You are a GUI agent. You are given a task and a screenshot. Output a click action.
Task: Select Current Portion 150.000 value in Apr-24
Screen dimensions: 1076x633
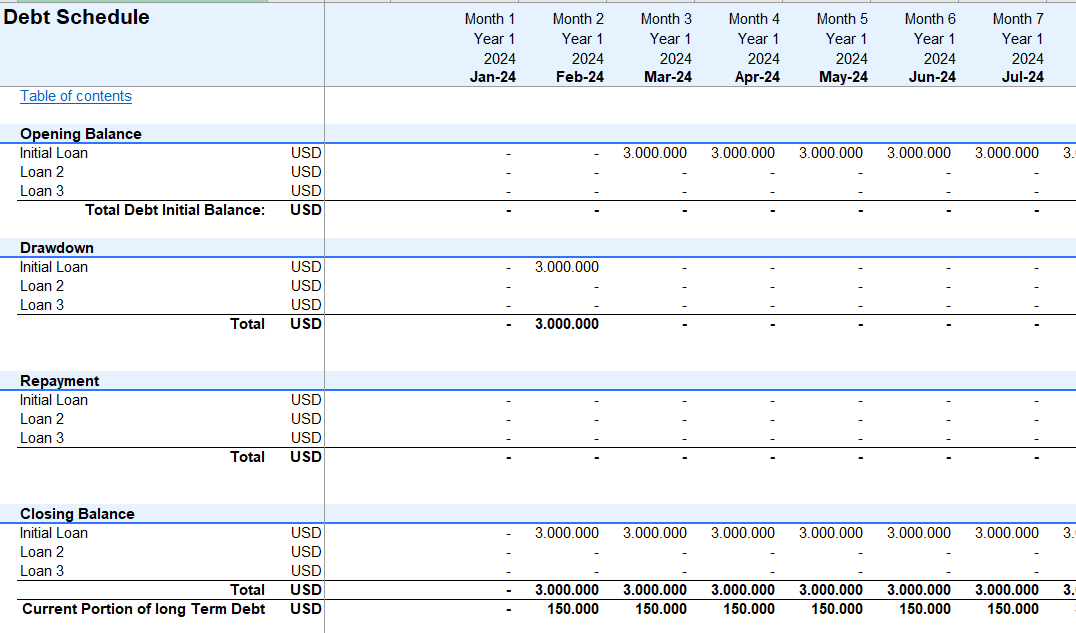[749, 609]
